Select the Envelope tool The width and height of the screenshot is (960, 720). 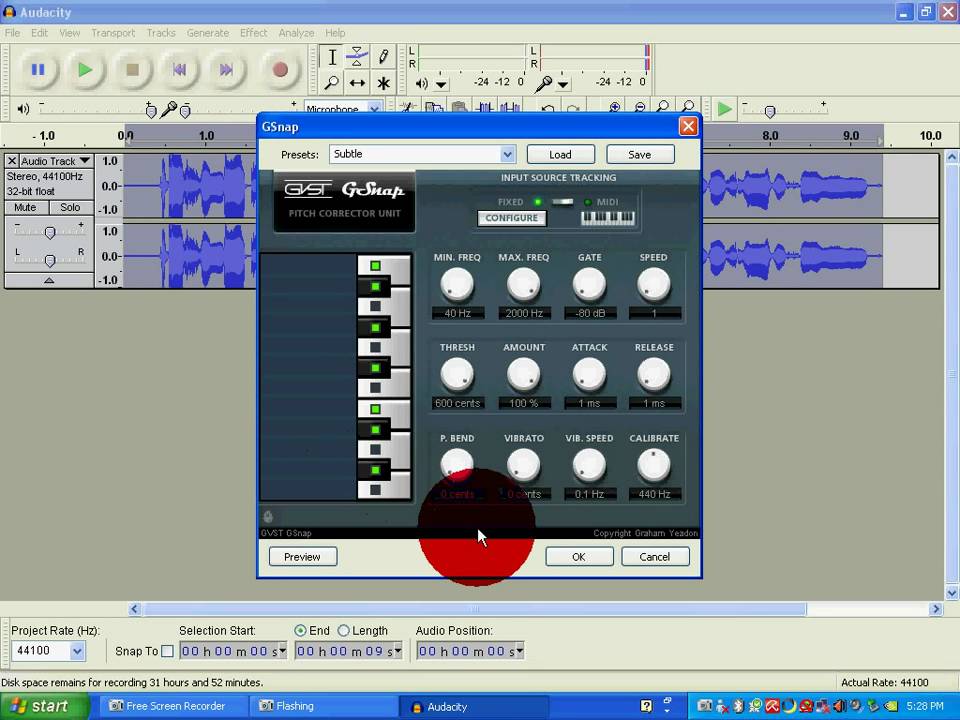pyautogui.click(x=357, y=57)
